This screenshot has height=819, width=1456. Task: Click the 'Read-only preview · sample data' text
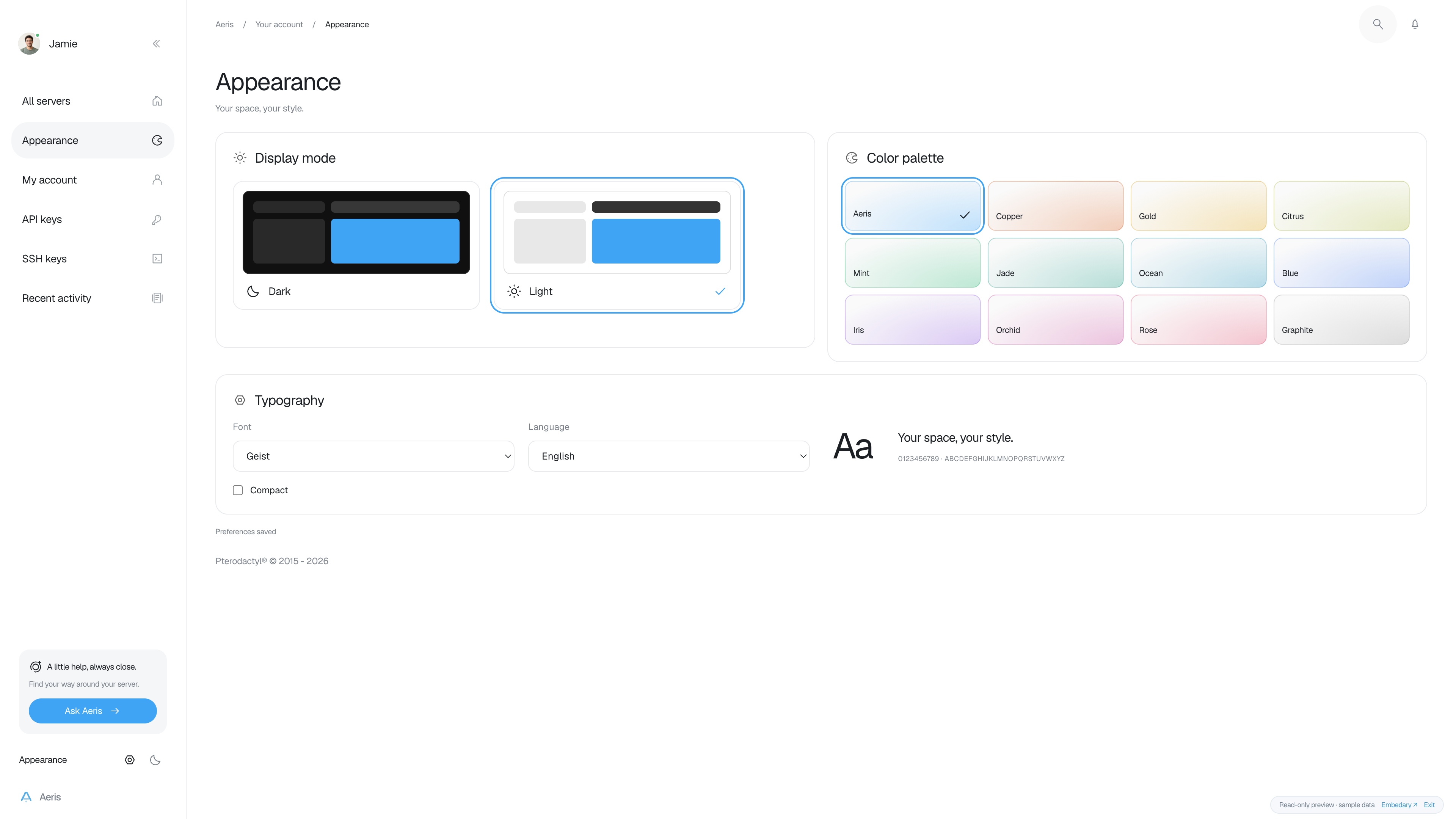pyautogui.click(x=1327, y=805)
